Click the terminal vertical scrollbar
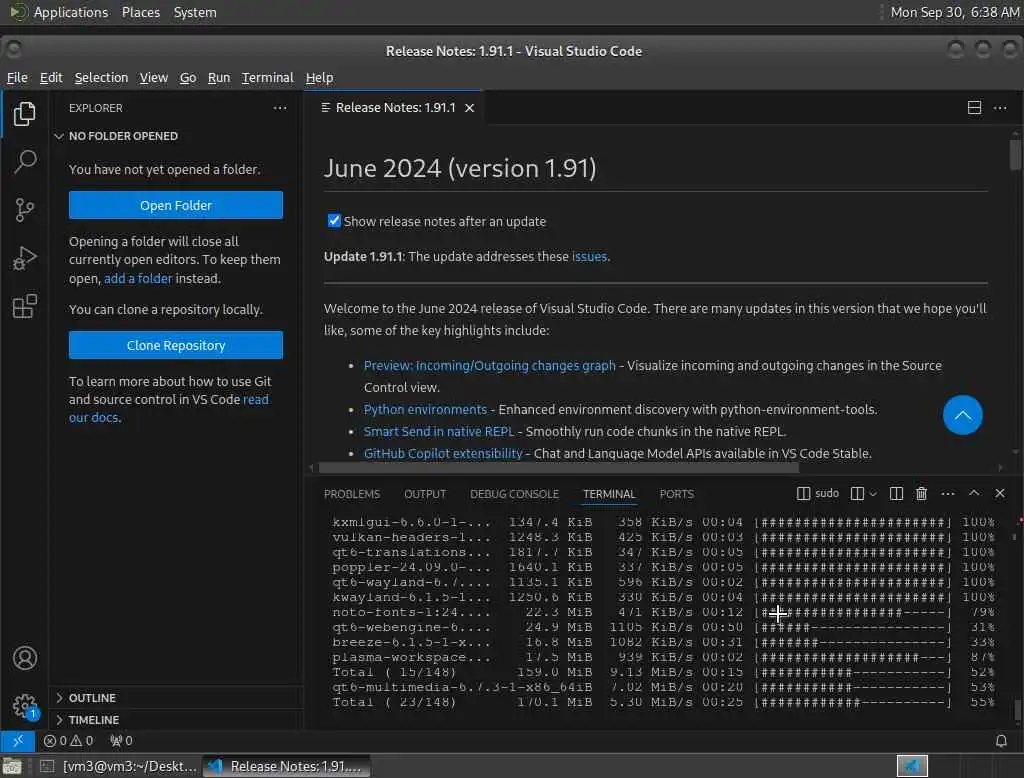Image resolution: width=1024 pixels, height=778 pixels. 1016,712
